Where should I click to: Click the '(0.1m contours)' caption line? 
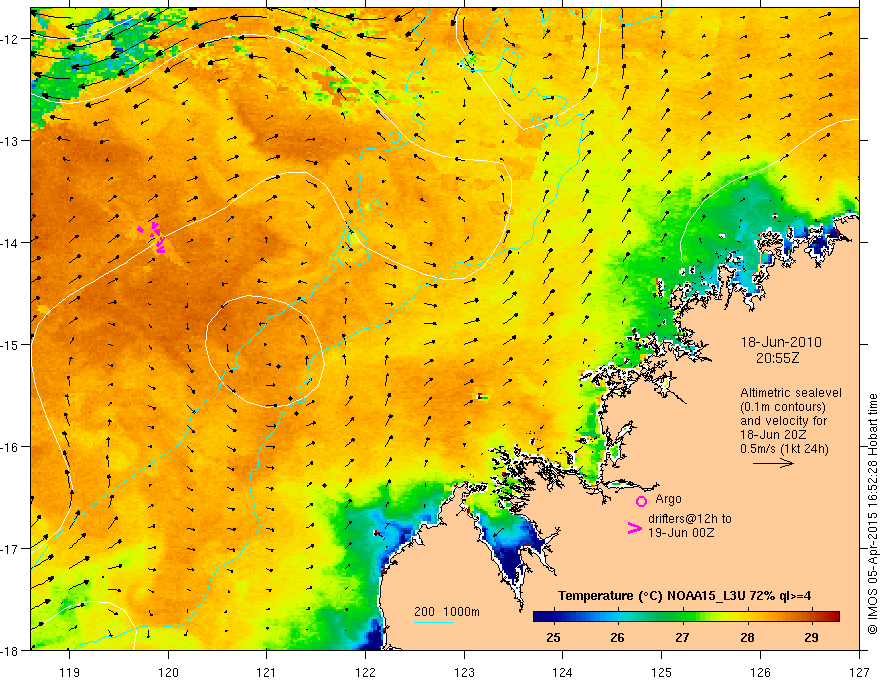[783, 407]
